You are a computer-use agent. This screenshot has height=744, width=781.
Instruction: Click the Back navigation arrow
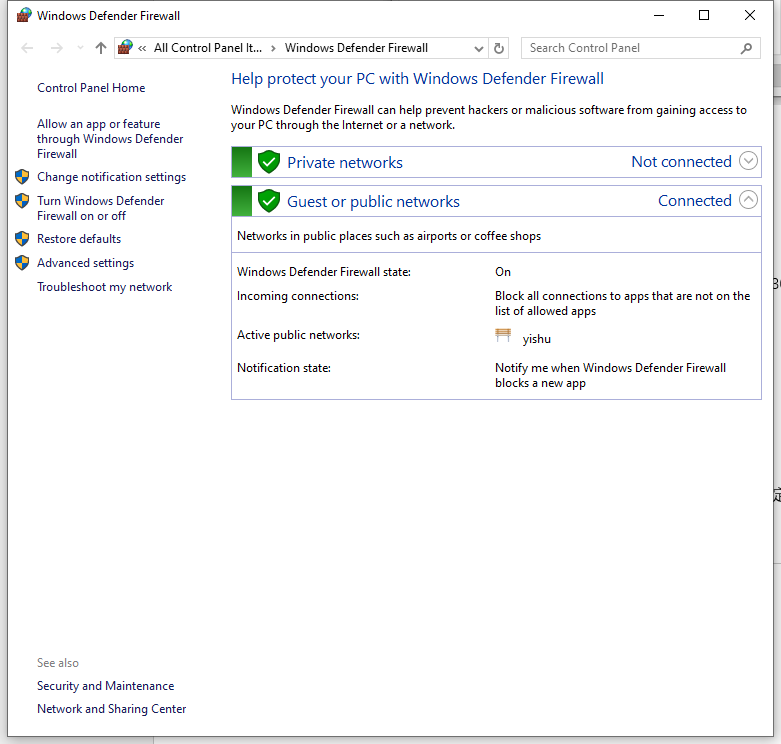pyautogui.click(x=27, y=48)
